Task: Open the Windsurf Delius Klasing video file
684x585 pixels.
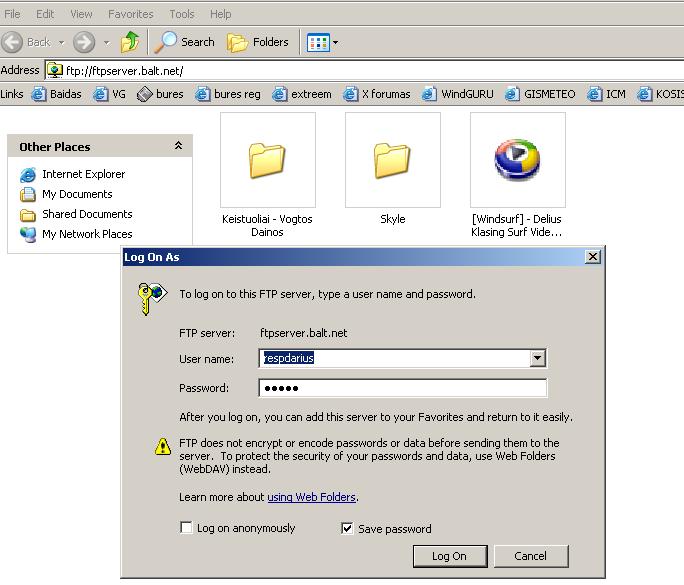Action: [517, 160]
